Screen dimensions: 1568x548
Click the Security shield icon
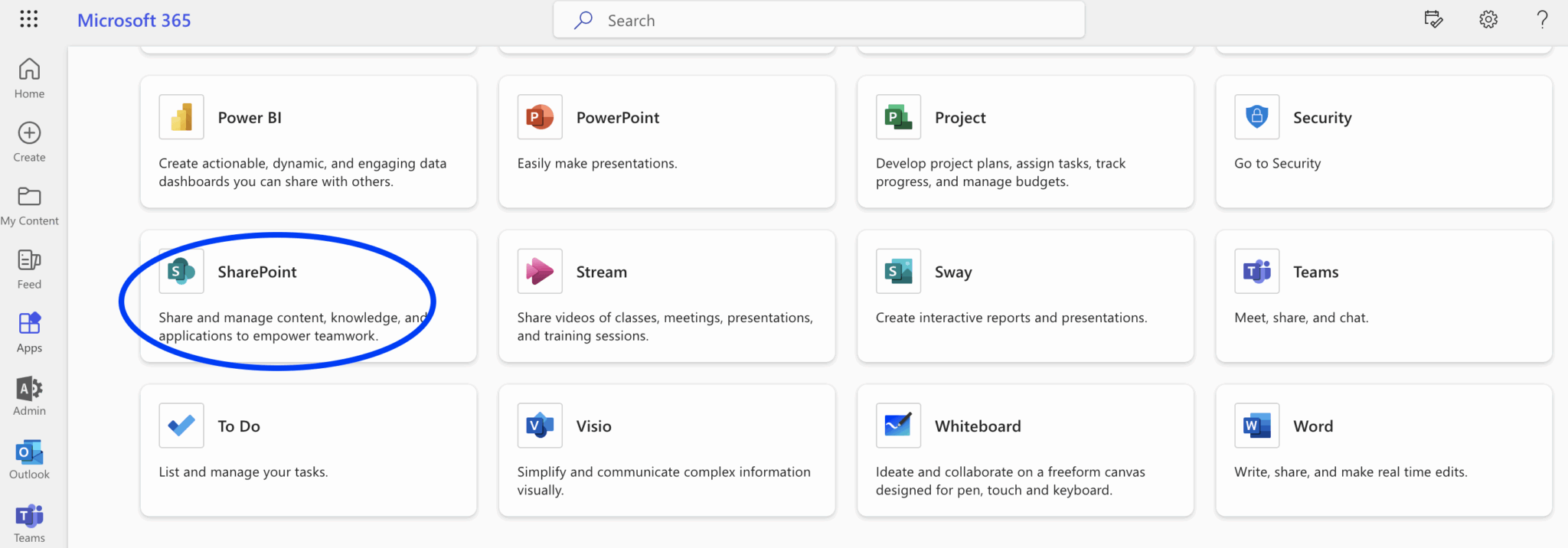(1256, 117)
